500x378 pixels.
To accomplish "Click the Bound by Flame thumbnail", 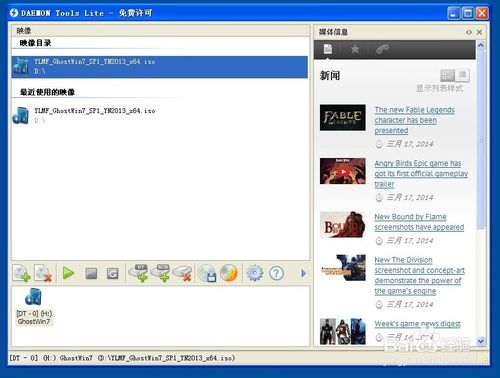I will (343, 224).
